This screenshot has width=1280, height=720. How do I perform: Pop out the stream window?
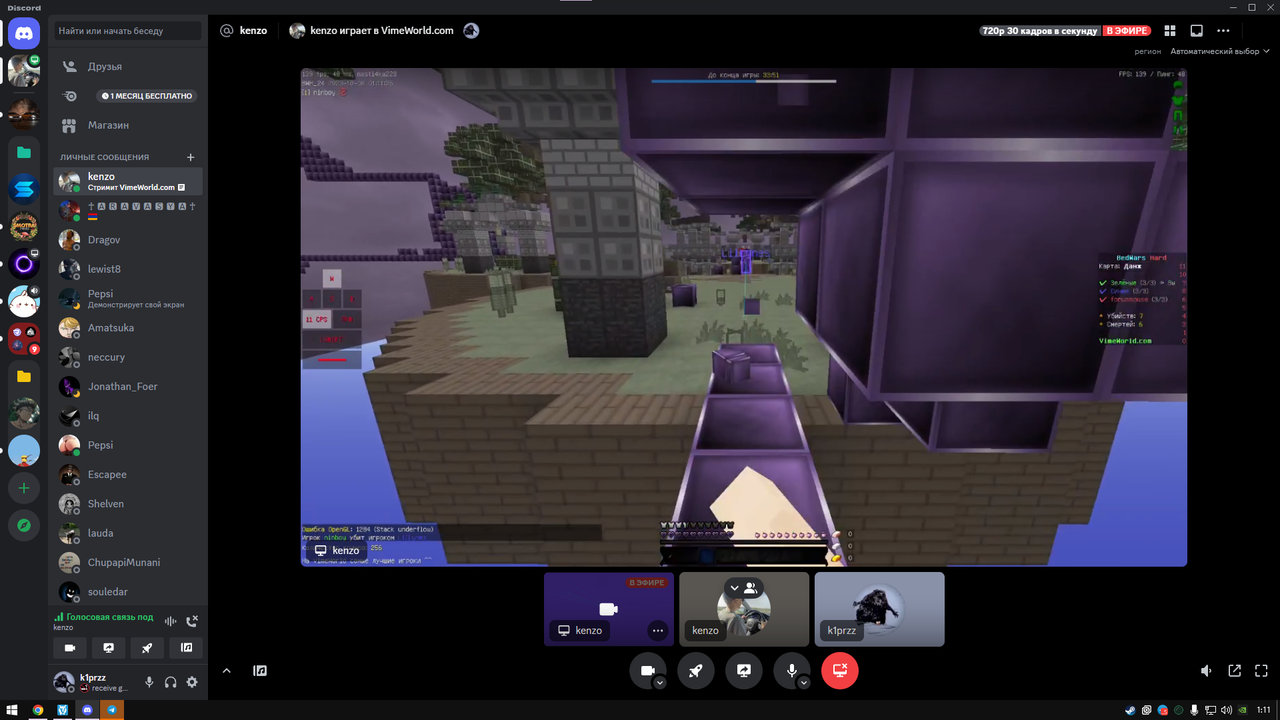click(x=1235, y=671)
